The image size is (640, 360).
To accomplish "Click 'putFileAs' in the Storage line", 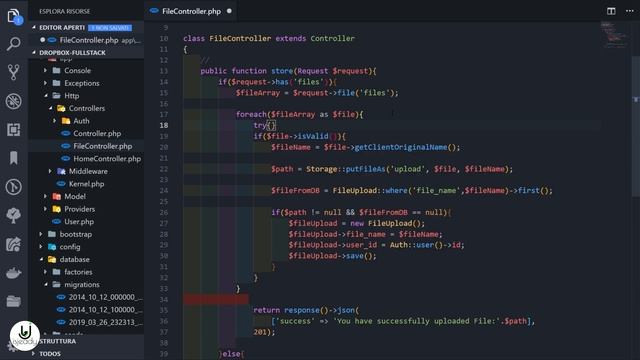I will coord(365,169).
